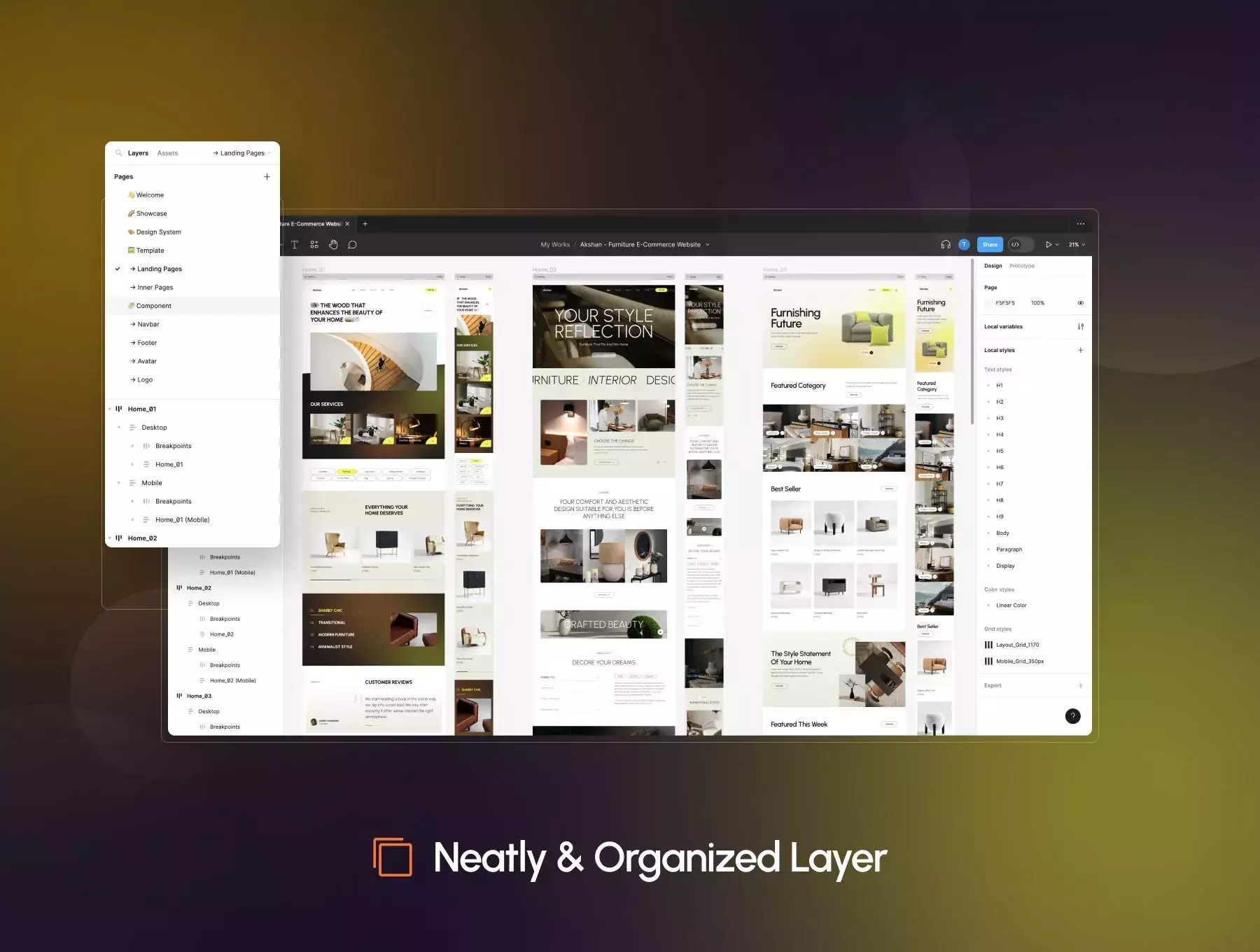Open the file name dropdown chevron
This screenshot has height=952, width=1260.
click(x=707, y=244)
